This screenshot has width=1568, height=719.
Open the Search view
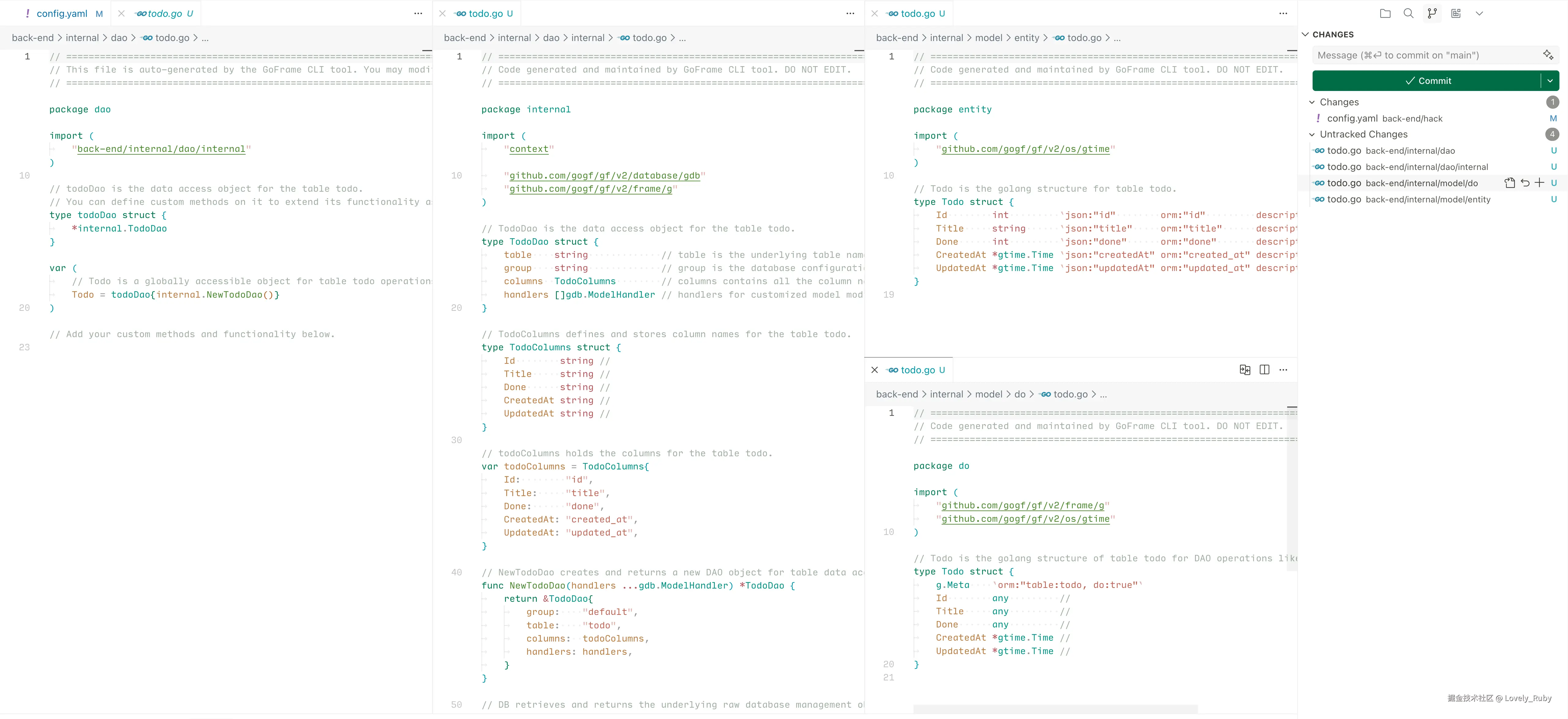click(1408, 13)
